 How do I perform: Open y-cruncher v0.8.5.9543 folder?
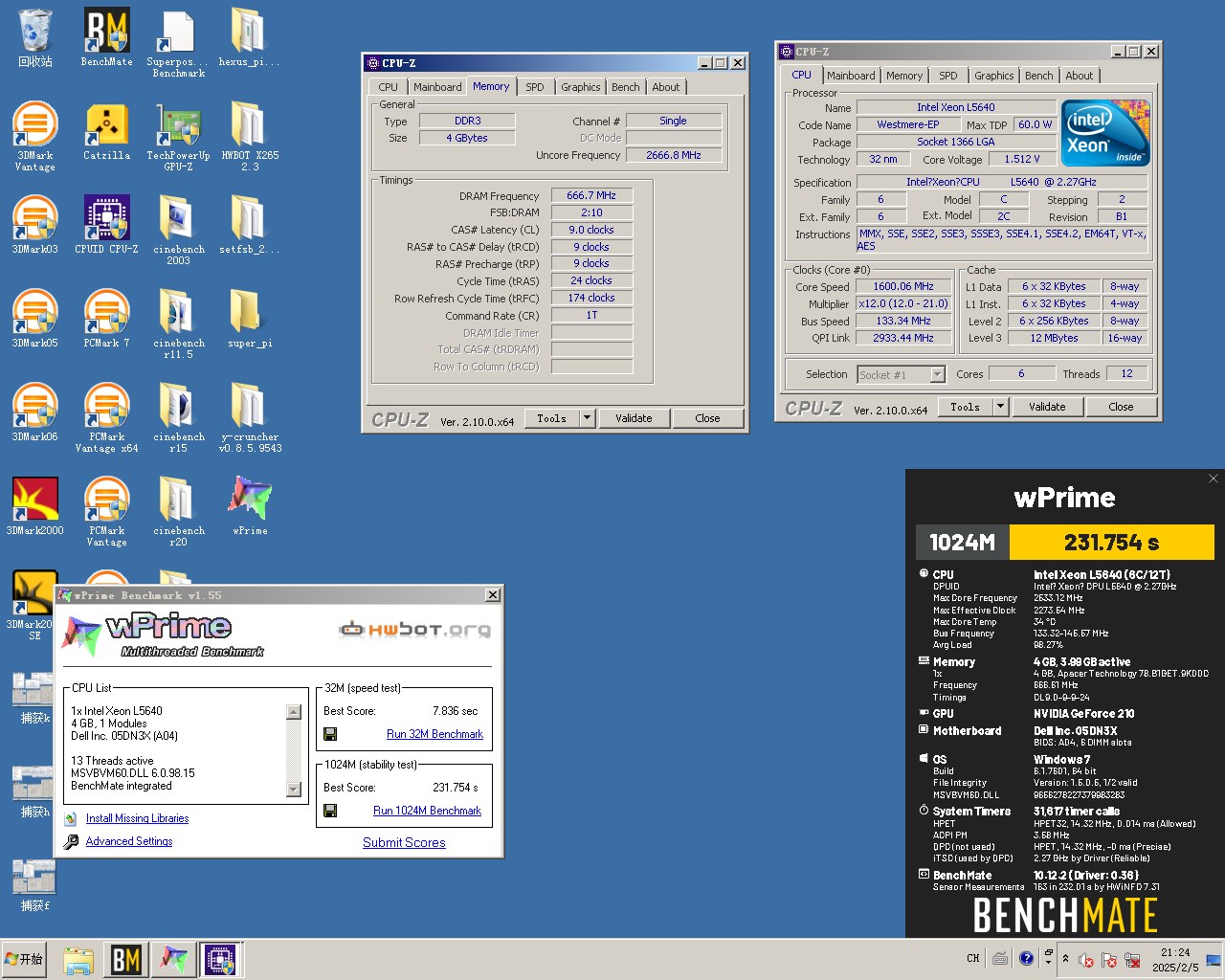tap(249, 418)
